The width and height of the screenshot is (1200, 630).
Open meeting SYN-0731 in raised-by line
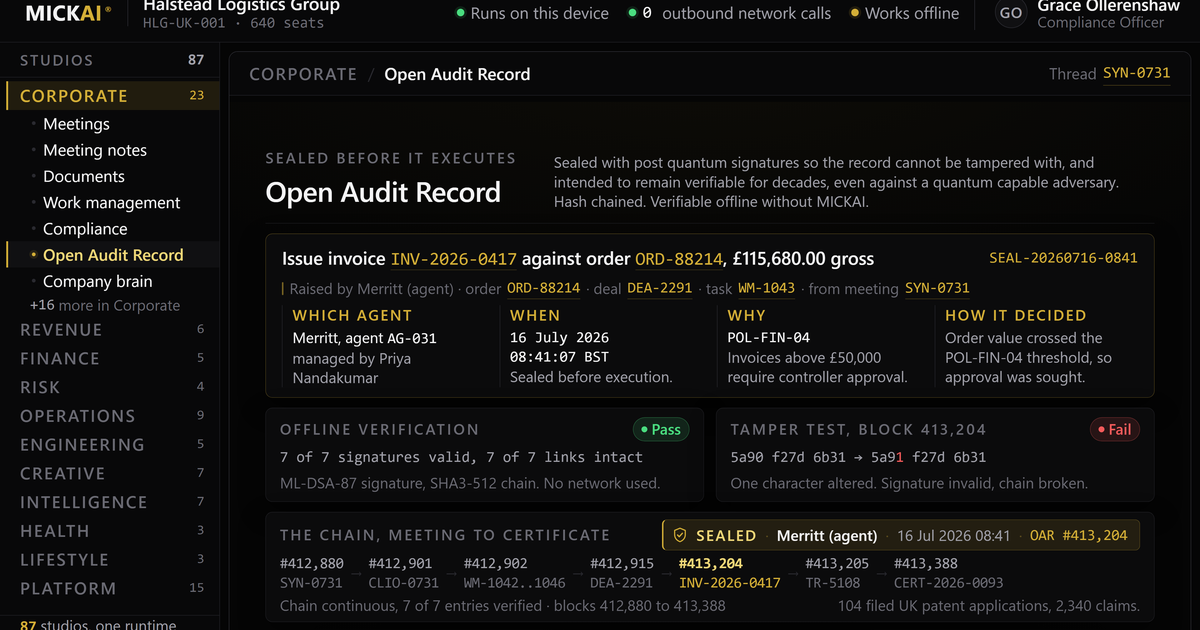pos(937,288)
